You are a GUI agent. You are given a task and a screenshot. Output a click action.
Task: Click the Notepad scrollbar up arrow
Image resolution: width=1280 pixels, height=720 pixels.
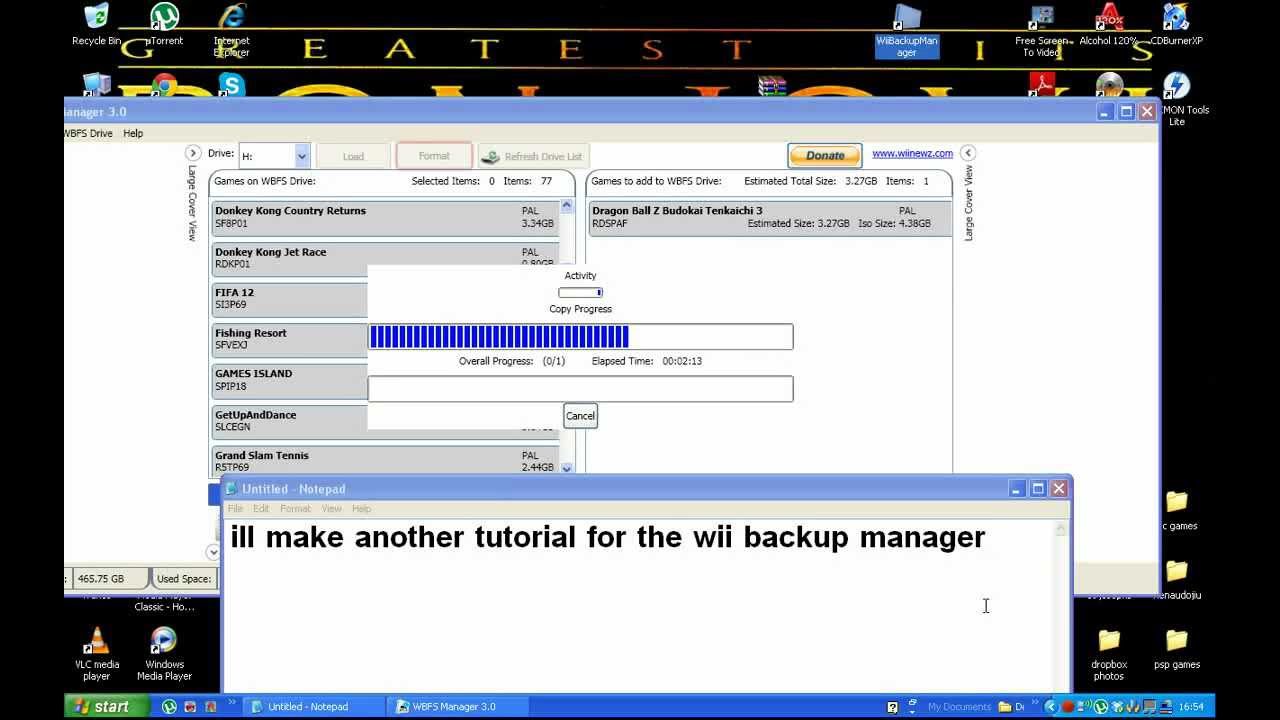(1061, 527)
